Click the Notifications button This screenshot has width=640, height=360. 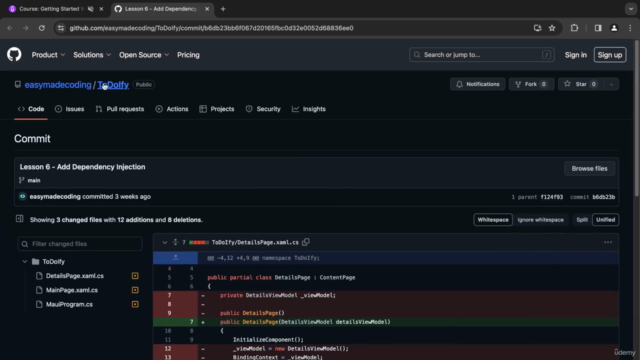(x=478, y=84)
